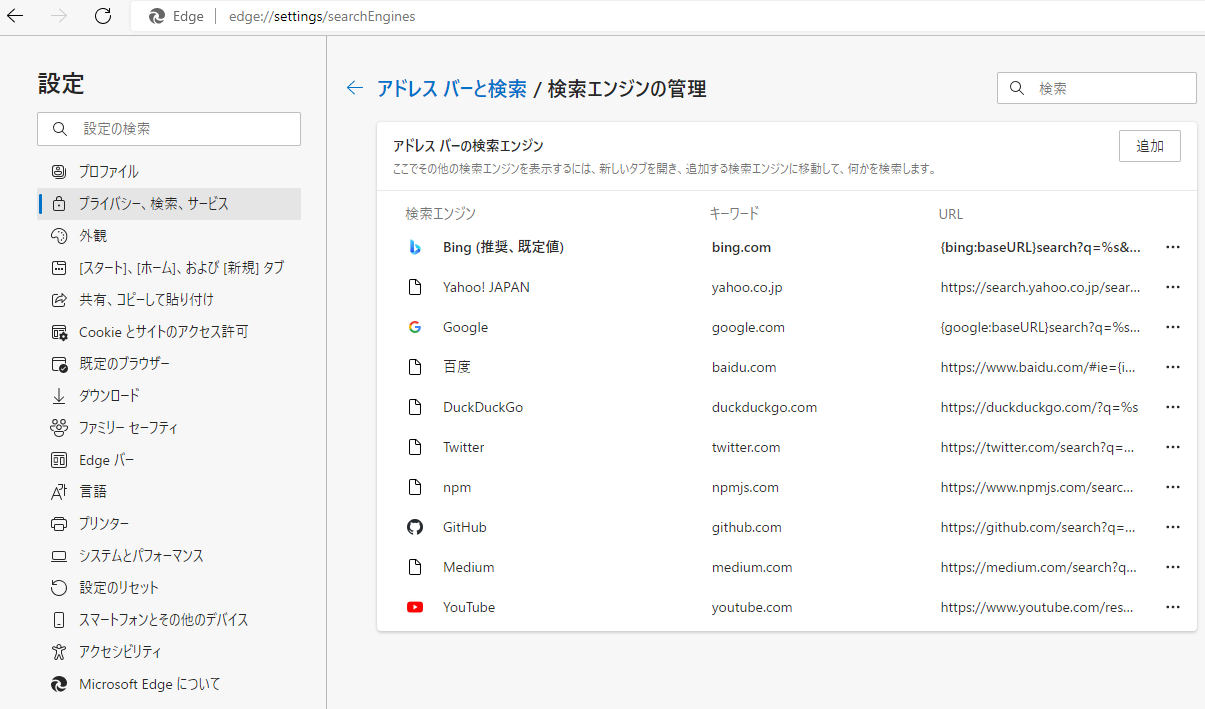This screenshot has height=709, width=1205.
Task: Click the URL column header
Action: pos(951,214)
